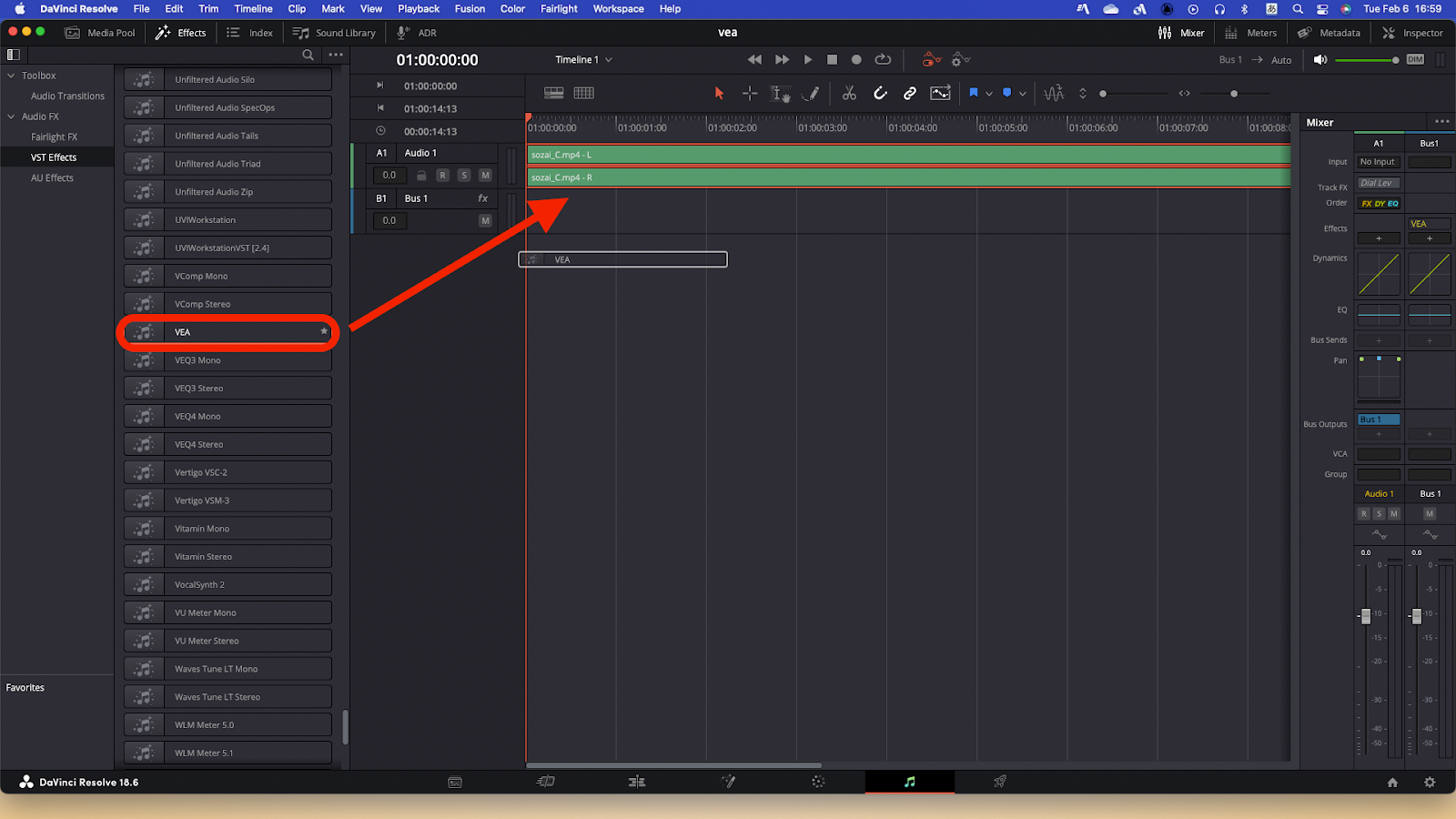Select VComp Stereo effect in list
Image resolution: width=1456 pixels, height=819 pixels.
[x=227, y=304]
